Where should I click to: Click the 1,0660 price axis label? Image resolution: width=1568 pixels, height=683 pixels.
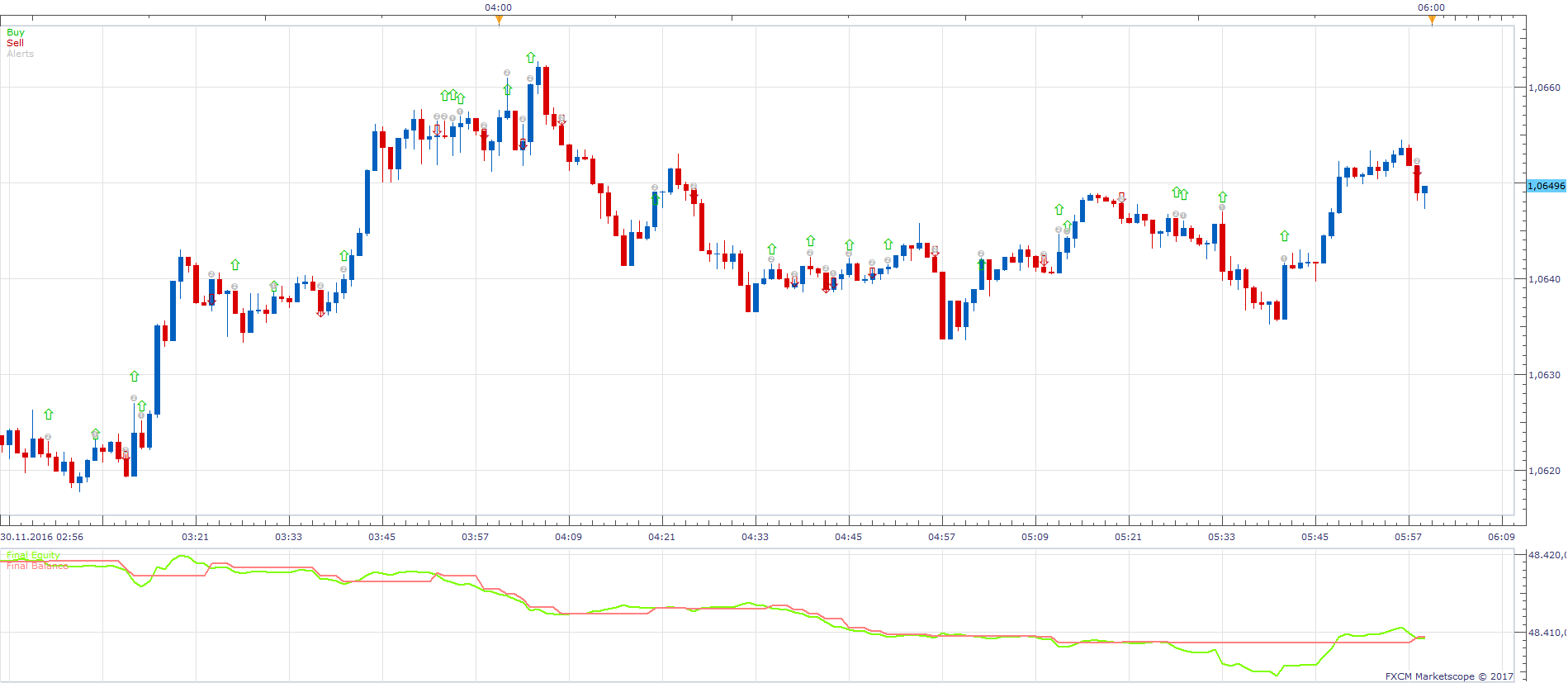point(1545,88)
